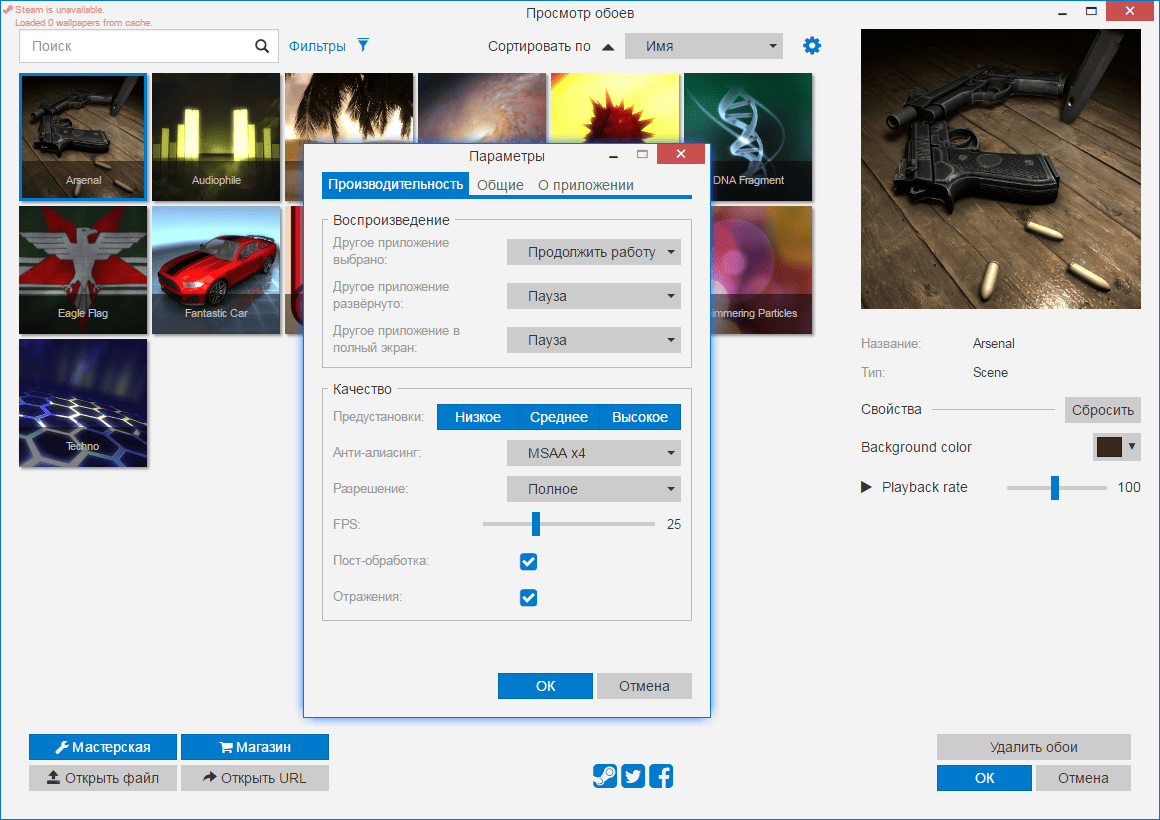Open the Twitter social icon

(x=633, y=776)
